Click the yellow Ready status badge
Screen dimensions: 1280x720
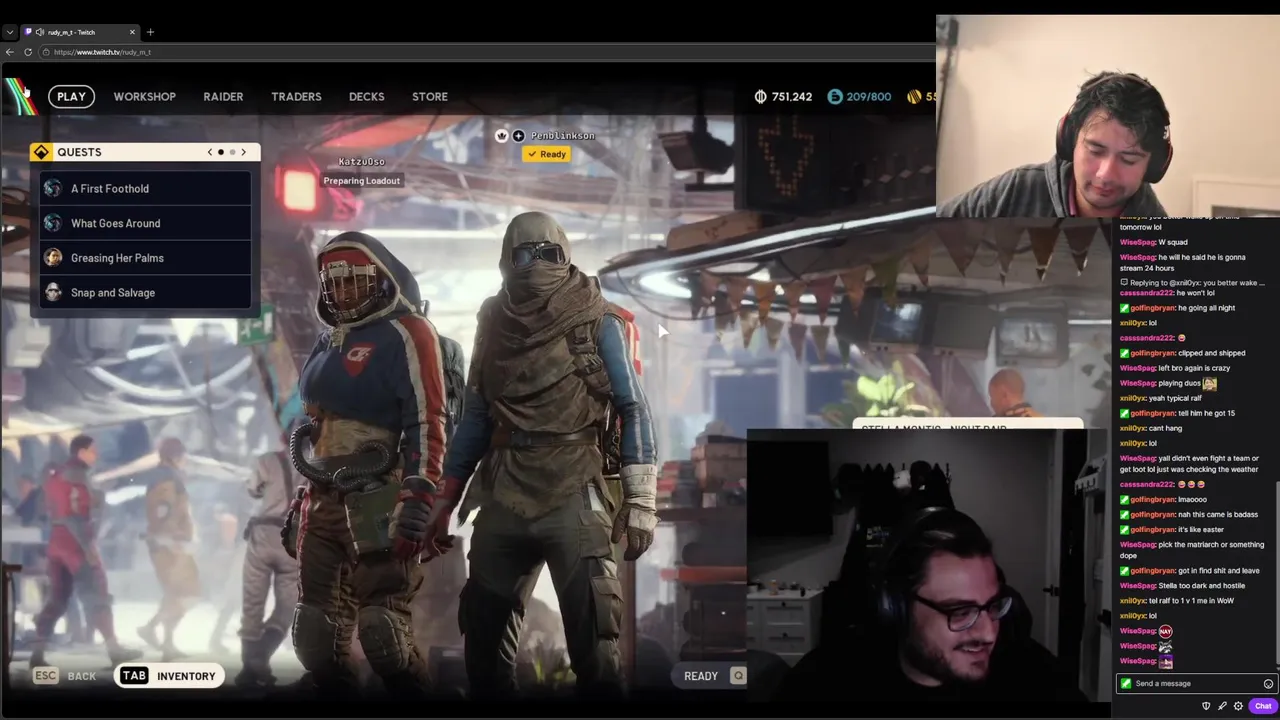(x=546, y=154)
